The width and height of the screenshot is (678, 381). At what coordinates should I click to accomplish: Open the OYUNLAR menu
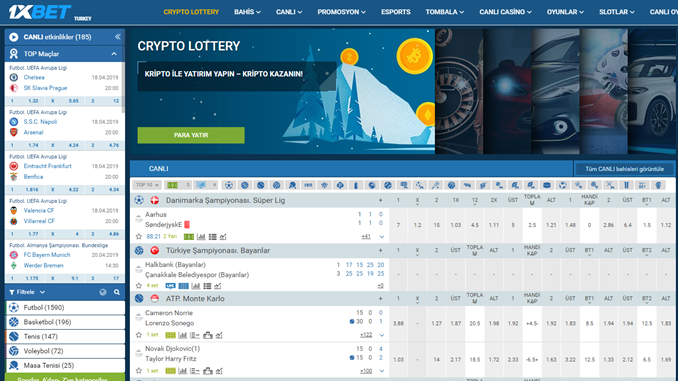pos(565,12)
